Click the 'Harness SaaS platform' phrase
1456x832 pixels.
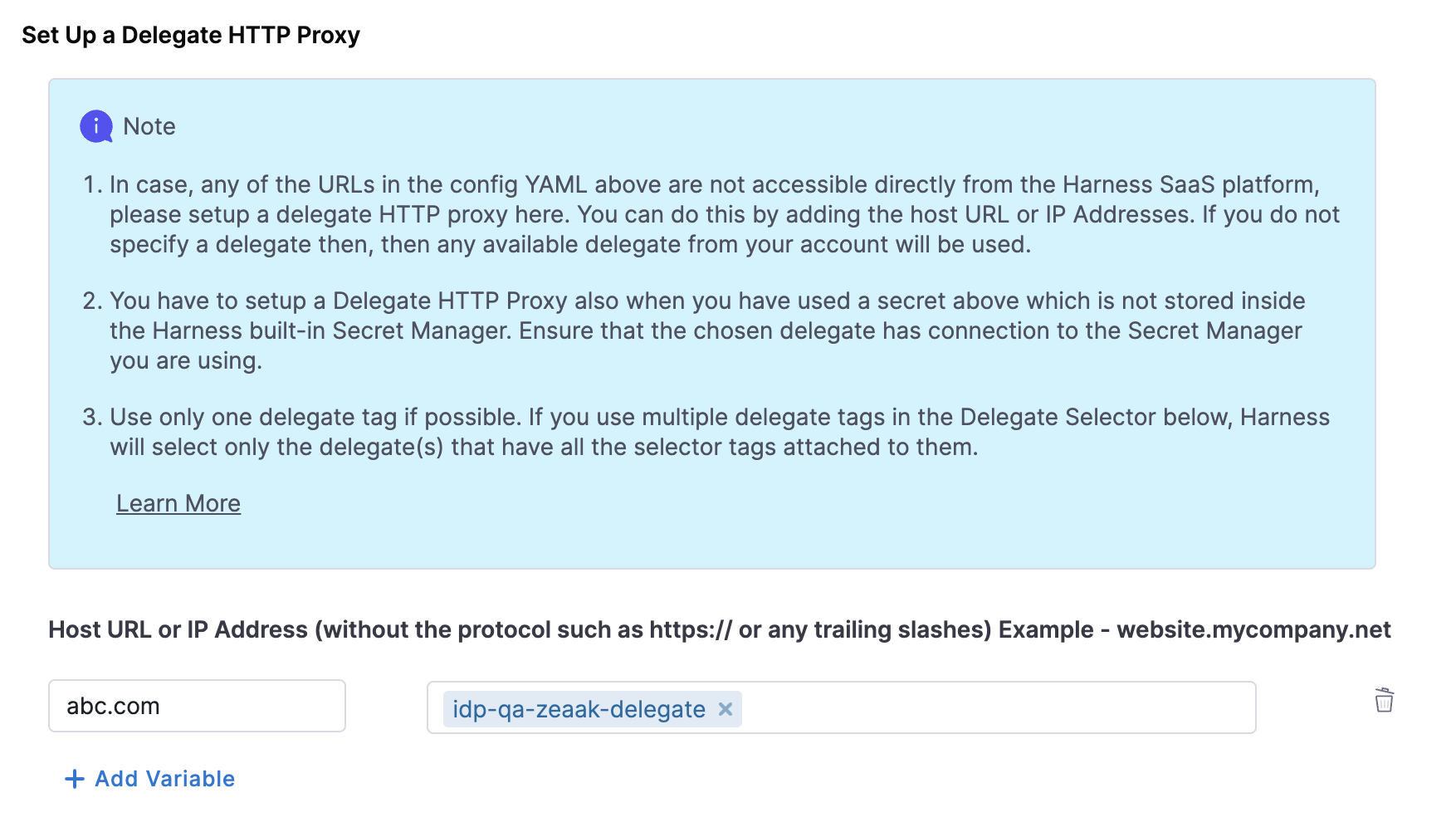click(1189, 184)
